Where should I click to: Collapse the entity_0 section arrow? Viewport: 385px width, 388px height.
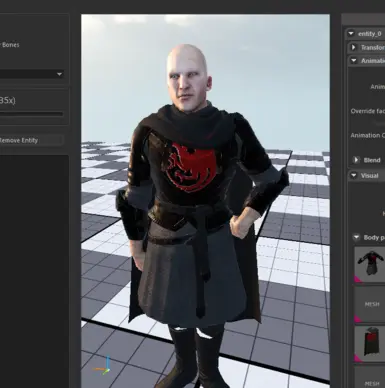point(351,34)
